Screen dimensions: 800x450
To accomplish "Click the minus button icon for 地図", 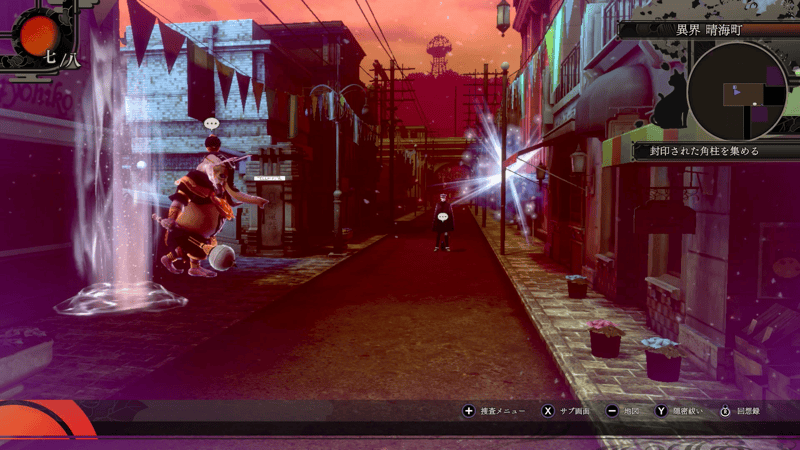I will coord(611,411).
